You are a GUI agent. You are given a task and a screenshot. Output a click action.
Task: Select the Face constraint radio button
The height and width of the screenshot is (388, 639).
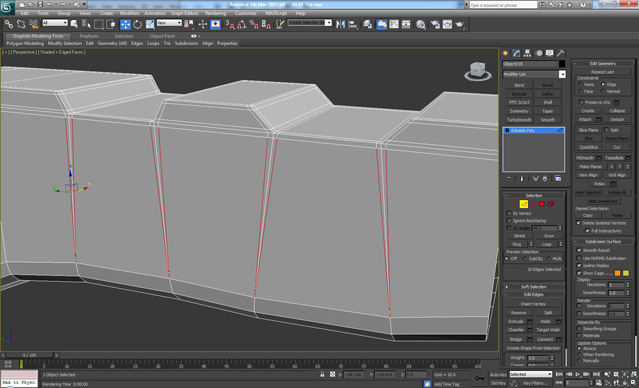click(580, 91)
